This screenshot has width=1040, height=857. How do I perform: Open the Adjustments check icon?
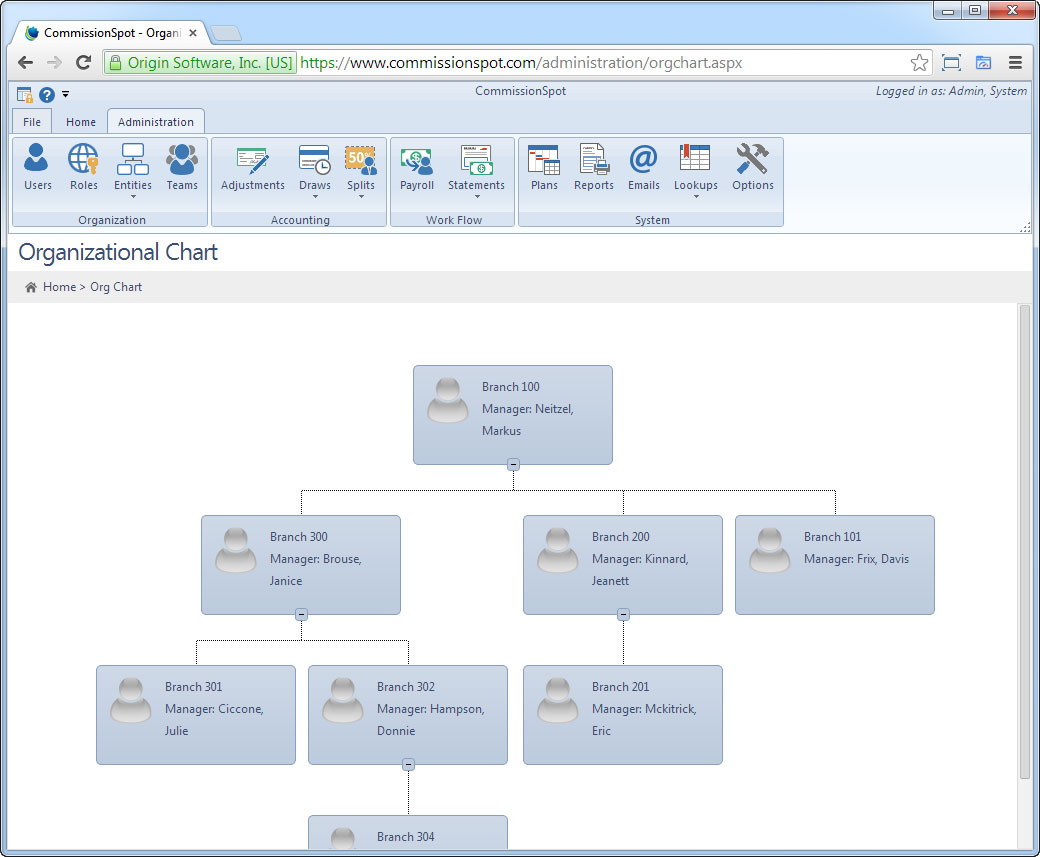tap(253, 160)
